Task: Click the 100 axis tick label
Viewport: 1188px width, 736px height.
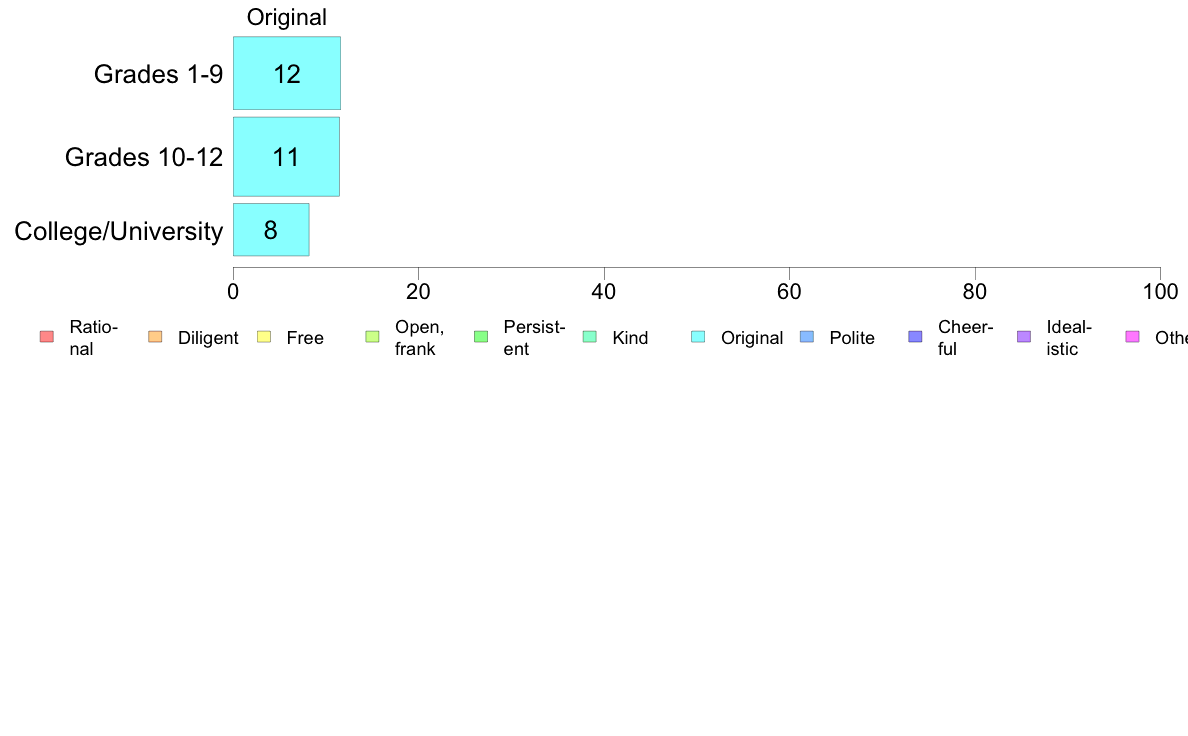Action: (1161, 292)
